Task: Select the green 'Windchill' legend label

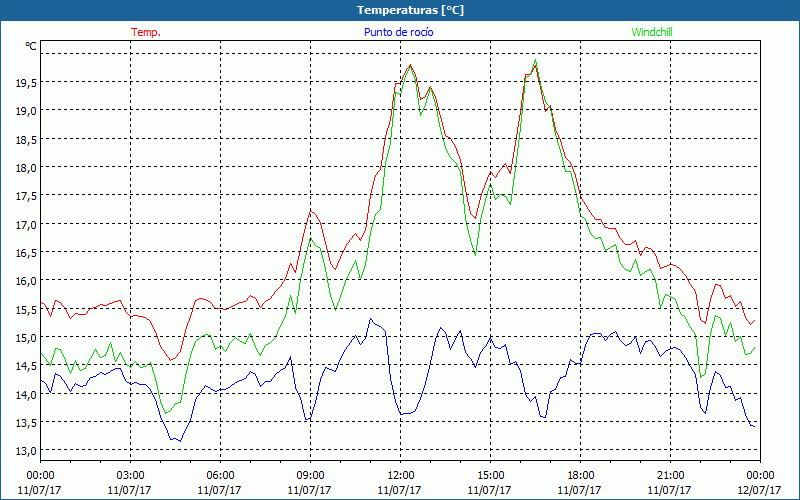Action: pyautogui.click(x=652, y=32)
